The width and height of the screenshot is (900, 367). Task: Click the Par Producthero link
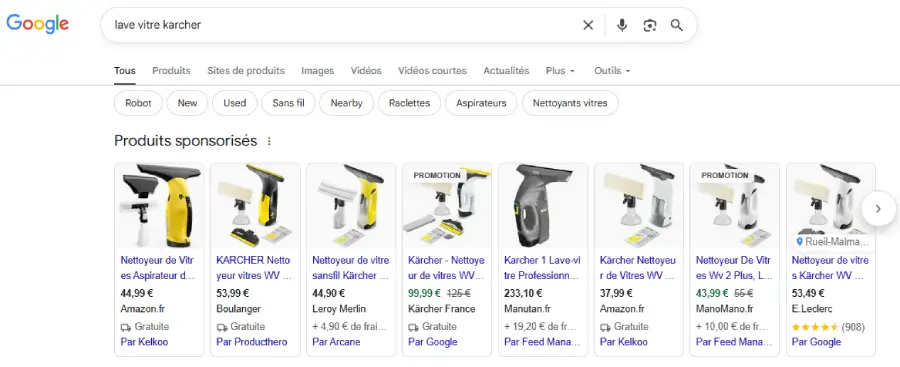pos(252,342)
